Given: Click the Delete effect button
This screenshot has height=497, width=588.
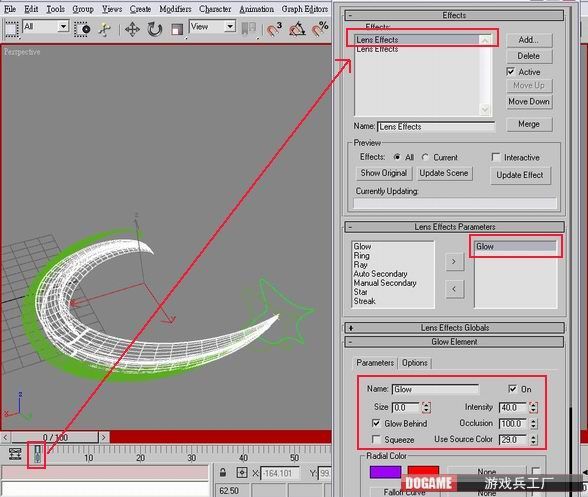Looking at the screenshot, I should pos(529,56).
